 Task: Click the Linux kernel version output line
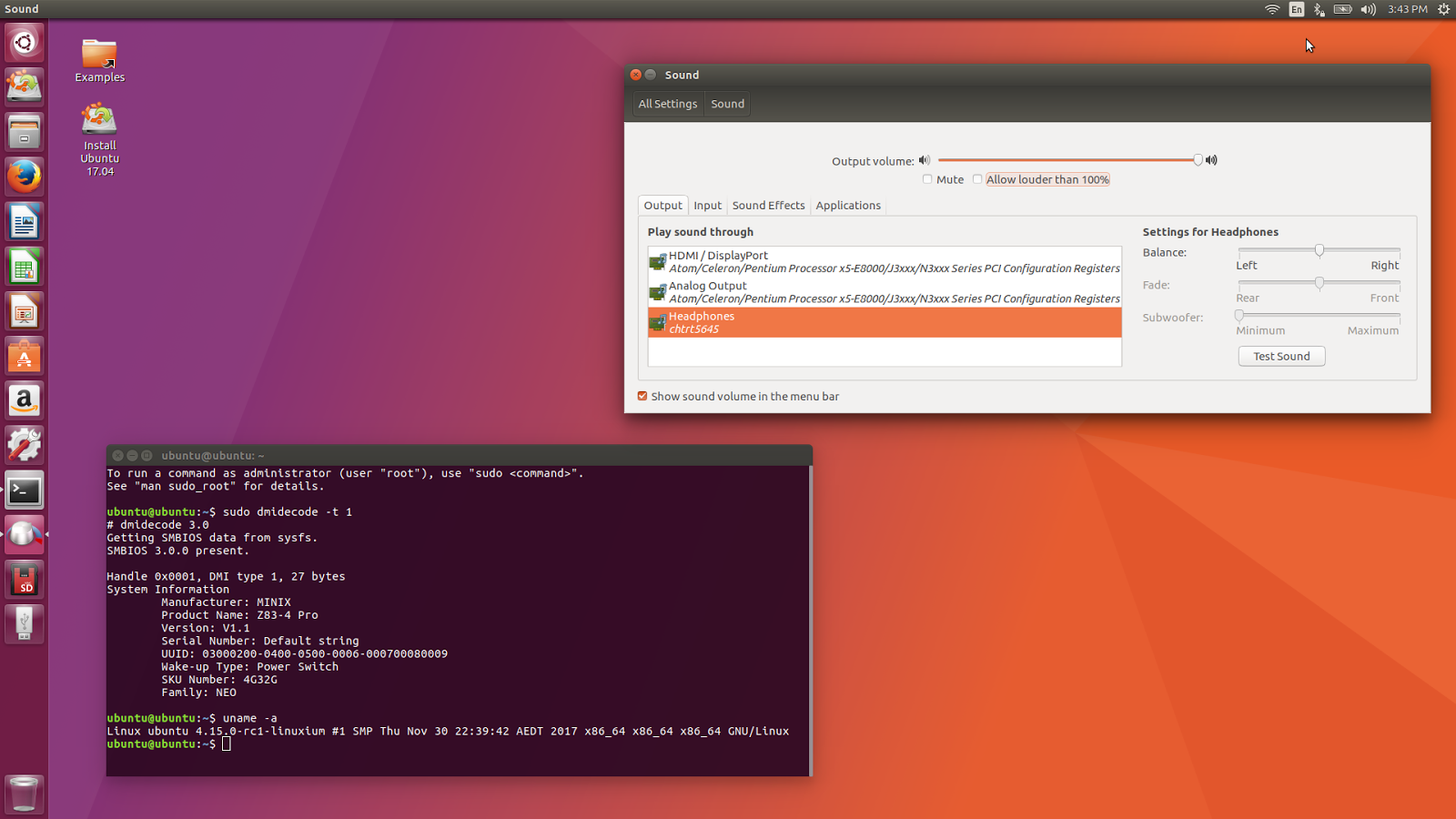(448, 731)
